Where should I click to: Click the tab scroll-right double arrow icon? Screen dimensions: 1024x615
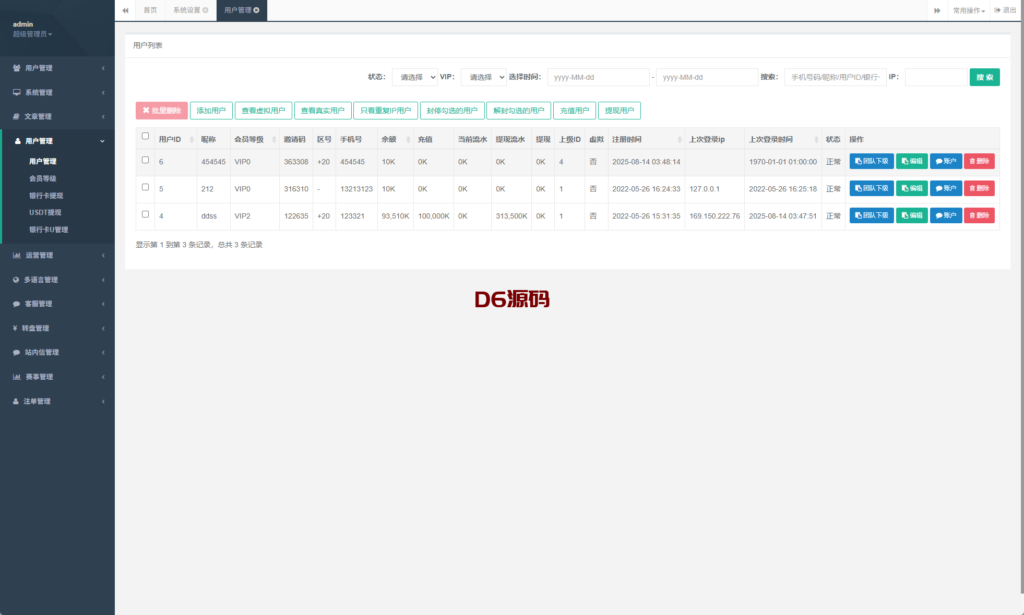point(937,10)
